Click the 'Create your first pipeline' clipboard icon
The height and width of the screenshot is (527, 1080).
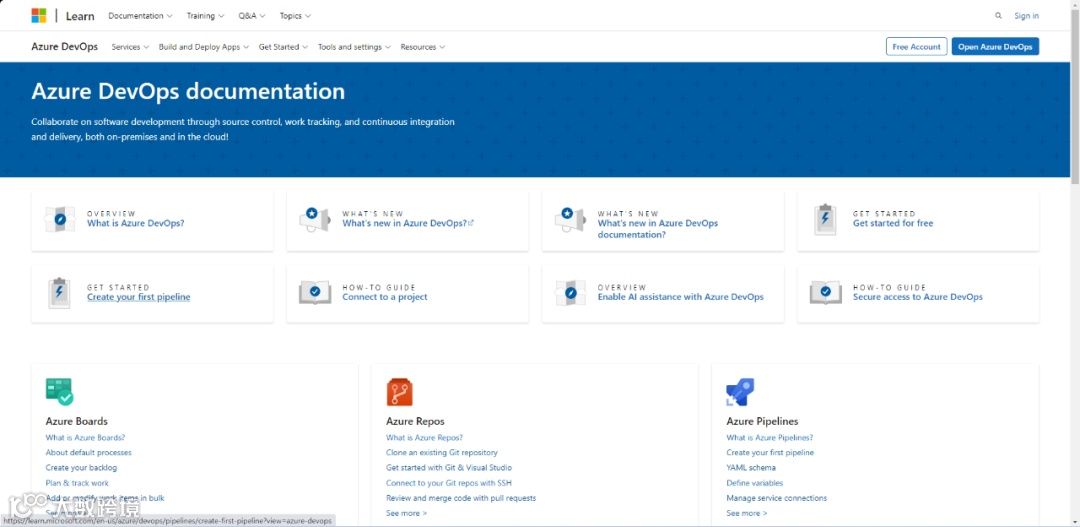59,293
